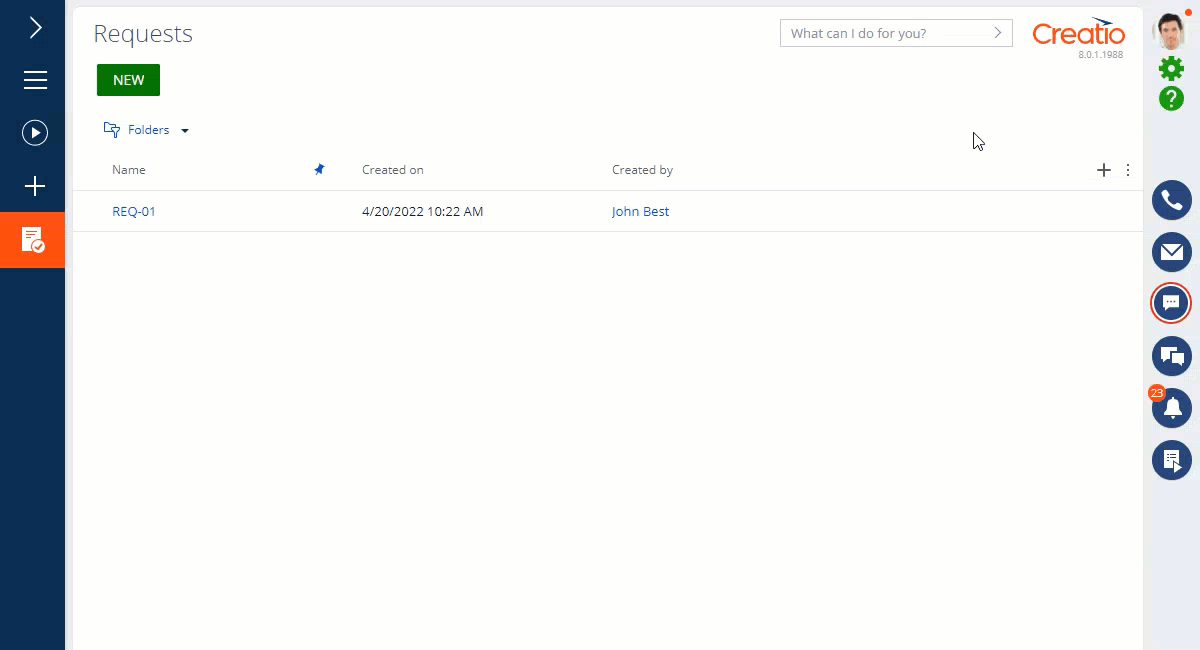The height and width of the screenshot is (650, 1200).
Task: Open the user profile avatar
Action: [x=1170, y=31]
